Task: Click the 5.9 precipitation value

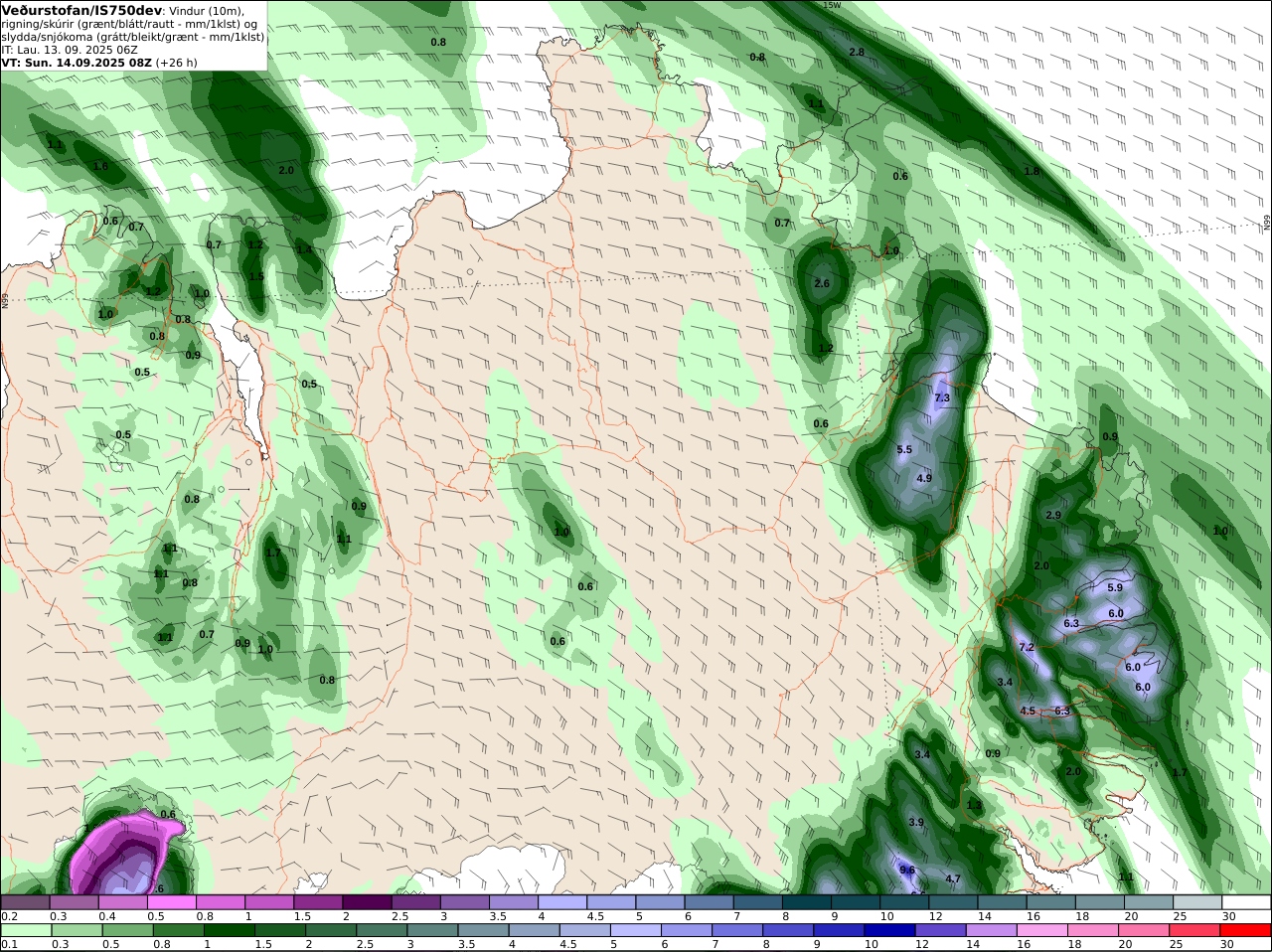Action: 1115,587
